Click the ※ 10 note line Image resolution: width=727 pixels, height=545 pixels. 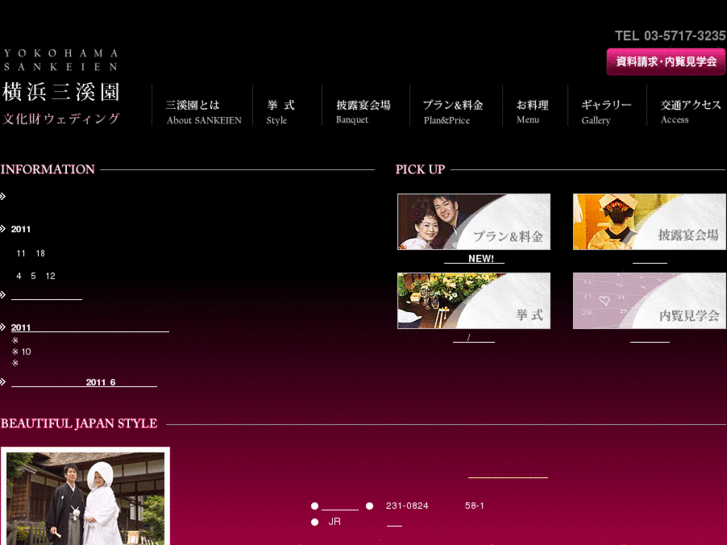21,352
